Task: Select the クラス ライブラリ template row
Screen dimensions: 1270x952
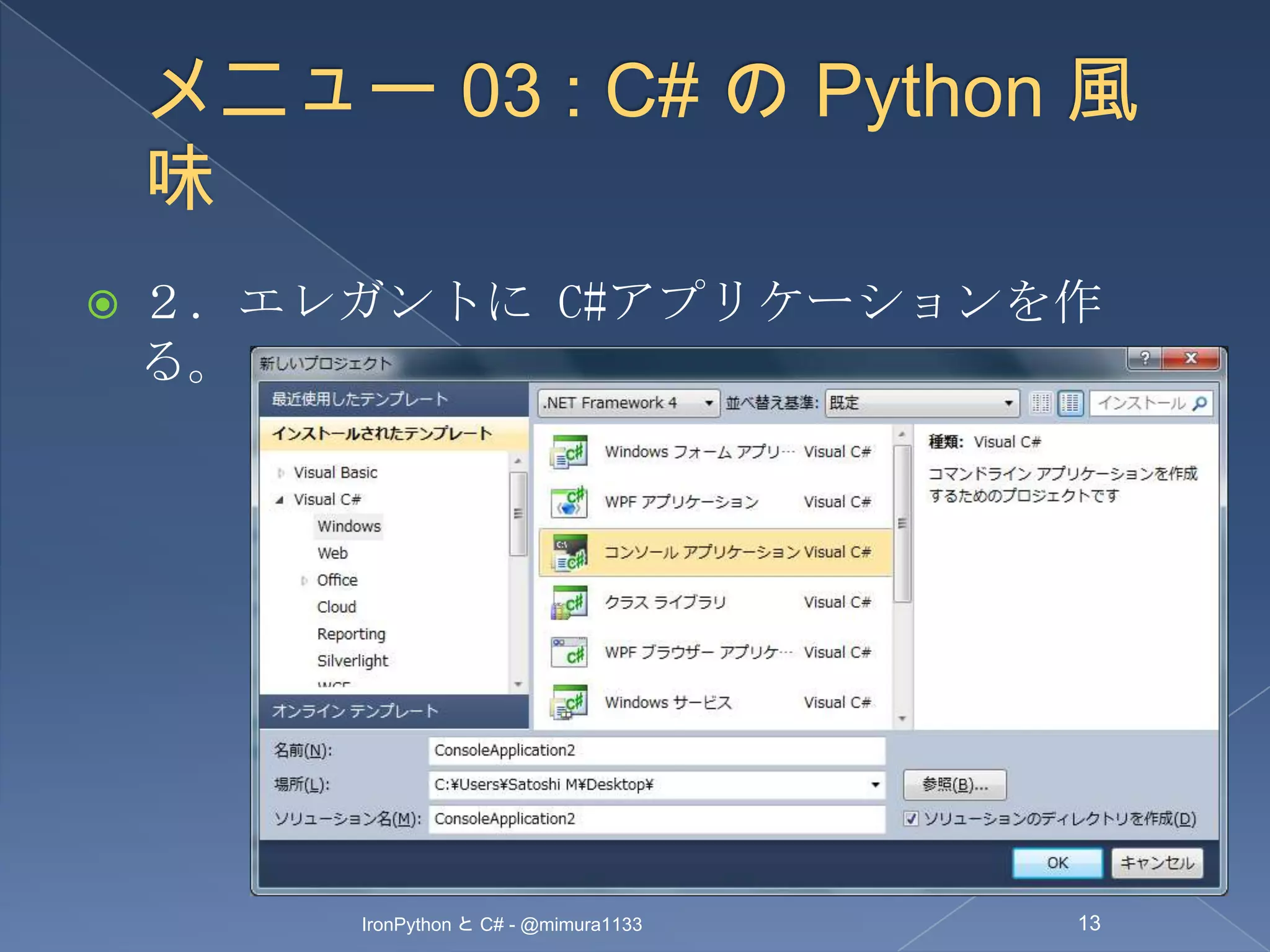Action: pyautogui.click(x=715, y=602)
